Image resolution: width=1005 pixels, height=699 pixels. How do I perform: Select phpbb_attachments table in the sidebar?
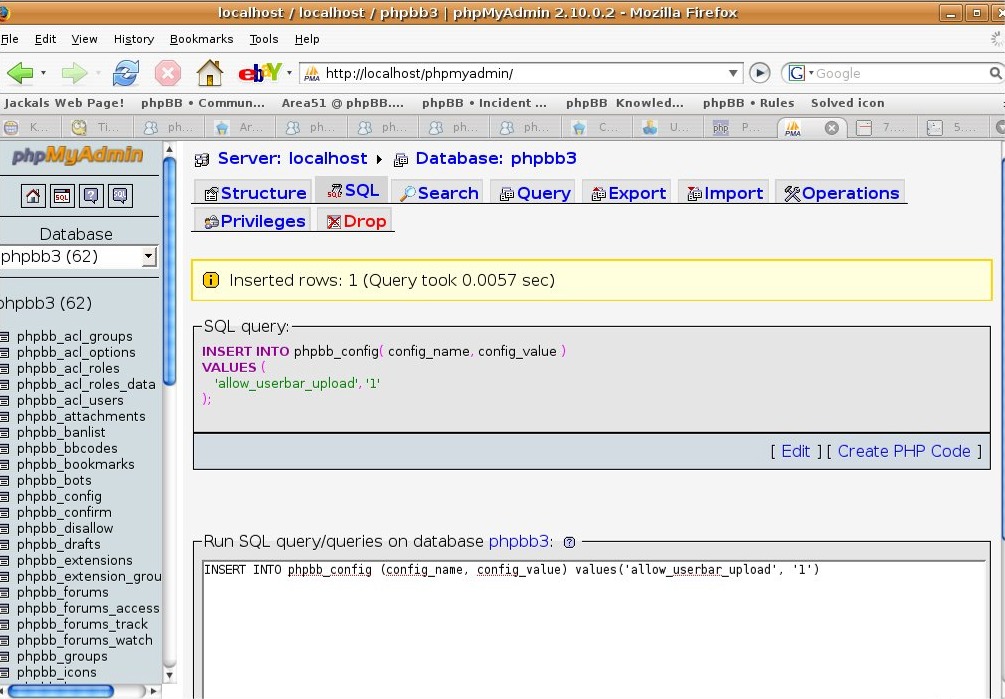tap(81, 416)
